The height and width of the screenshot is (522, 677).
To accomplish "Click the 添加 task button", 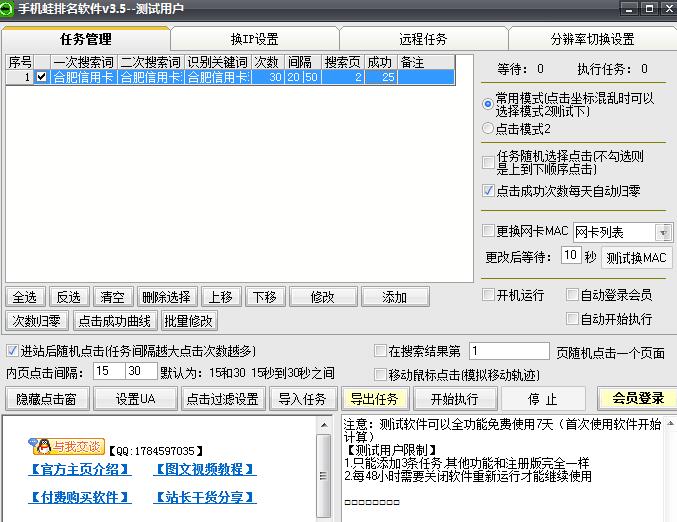I will [395, 297].
